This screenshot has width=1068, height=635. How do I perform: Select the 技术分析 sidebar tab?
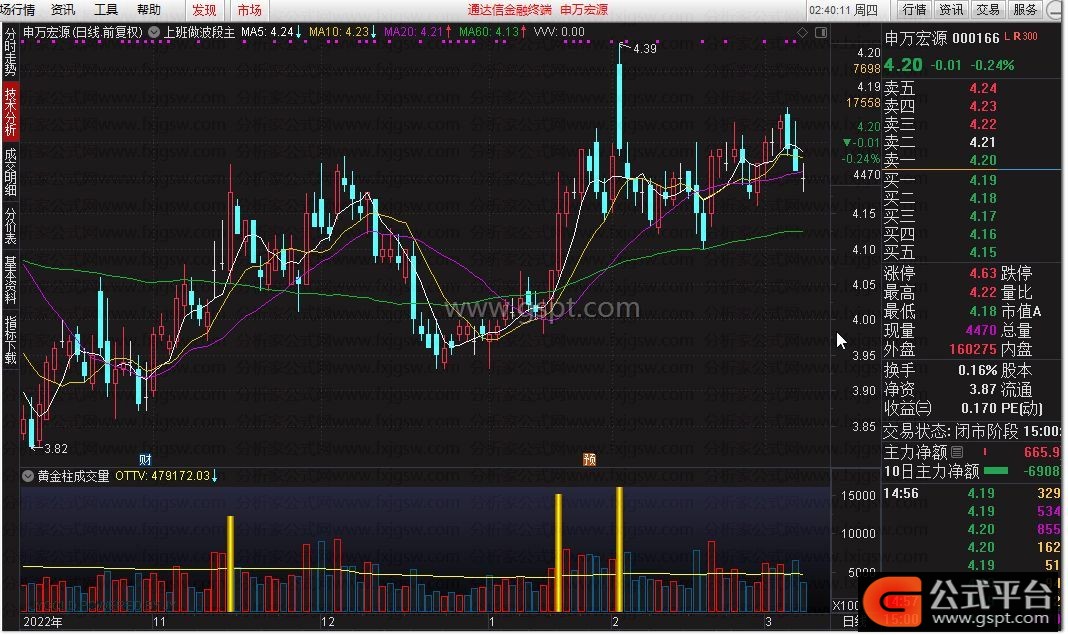(x=10, y=112)
